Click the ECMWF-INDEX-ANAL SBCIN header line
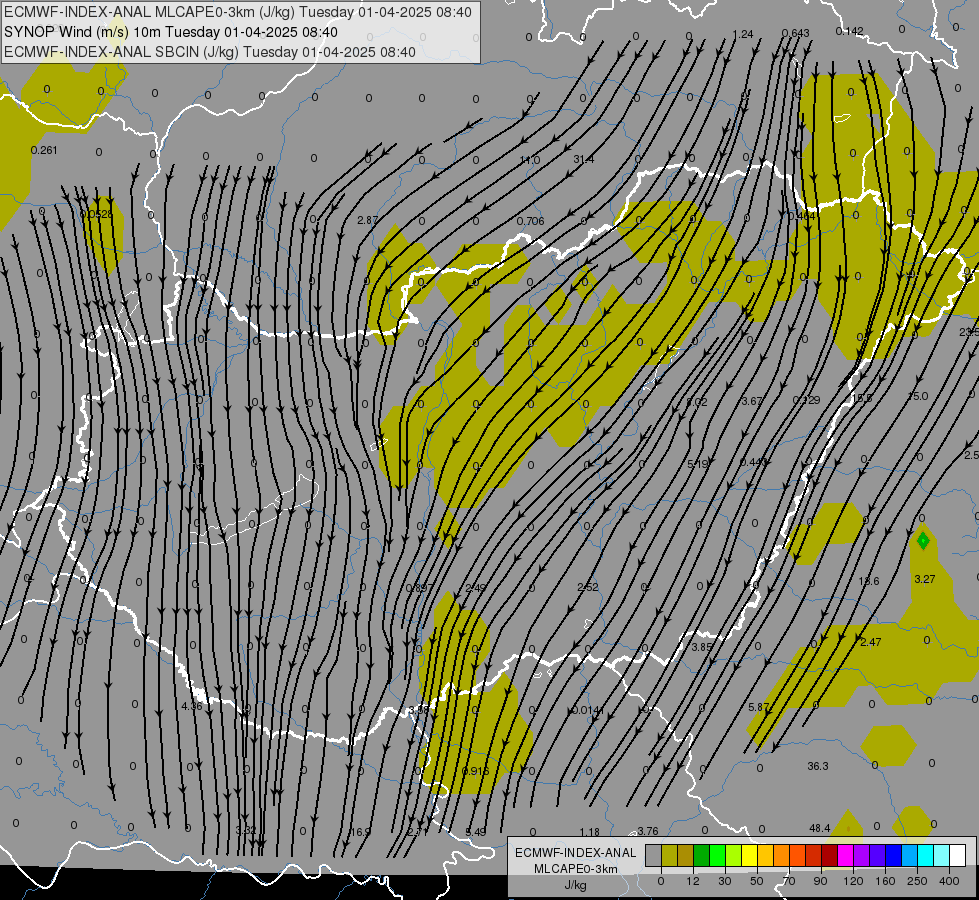 [x=210, y=52]
